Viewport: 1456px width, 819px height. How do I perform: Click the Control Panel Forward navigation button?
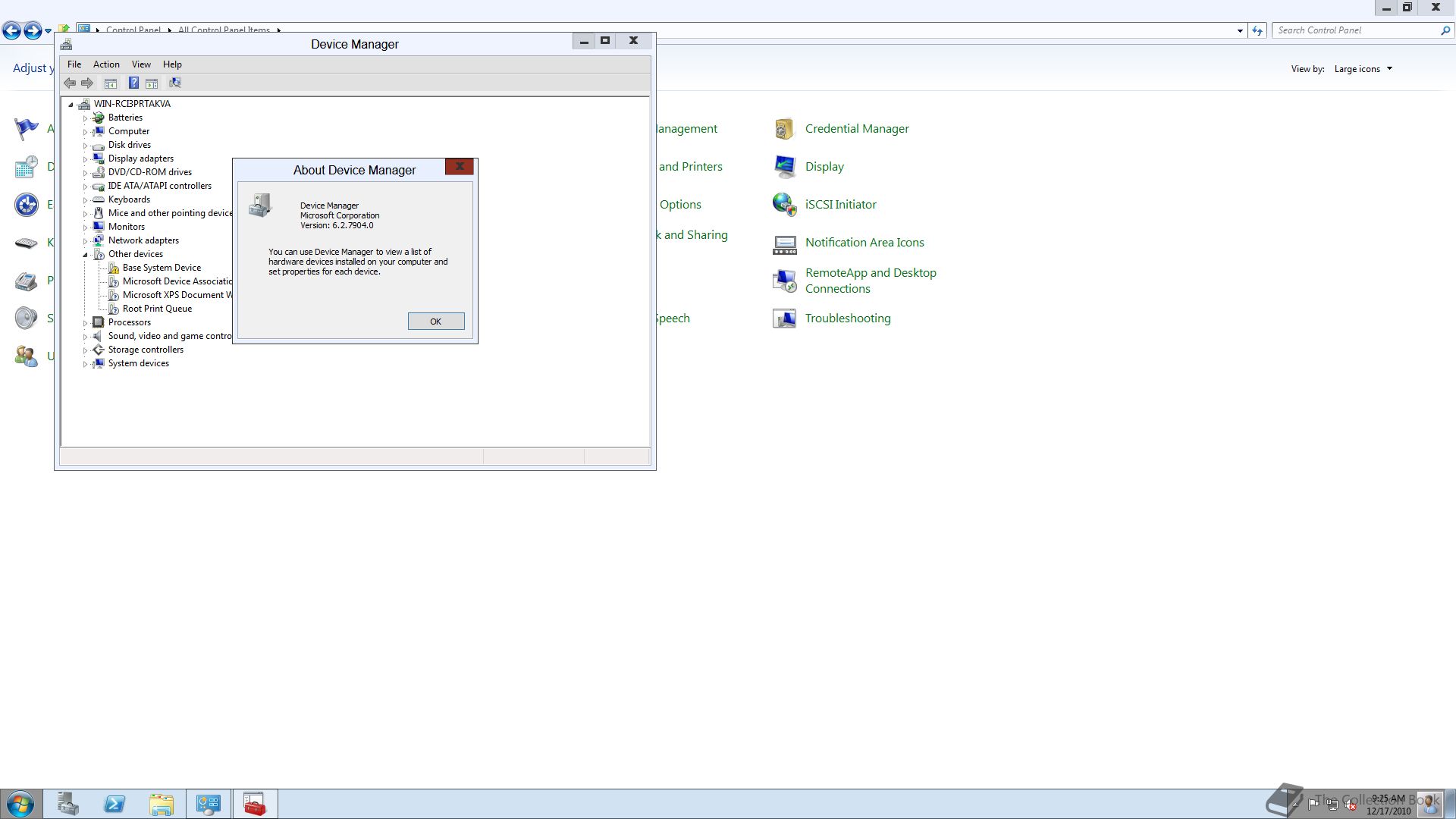click(33, 30)
